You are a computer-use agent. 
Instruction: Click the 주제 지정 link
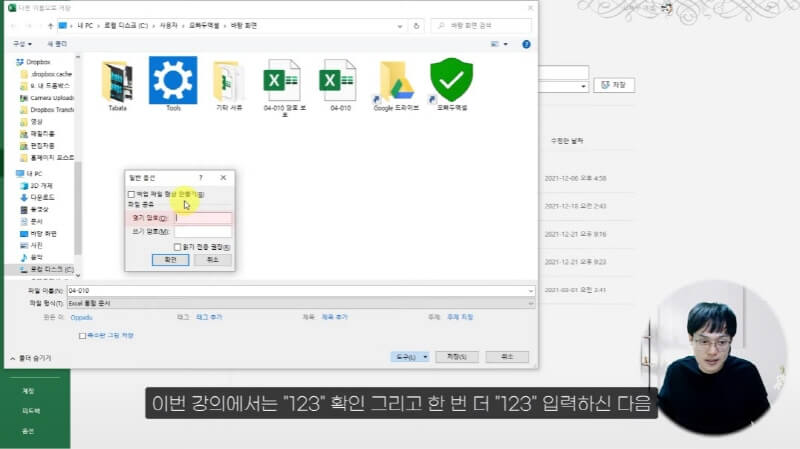[x=460, y=317]
